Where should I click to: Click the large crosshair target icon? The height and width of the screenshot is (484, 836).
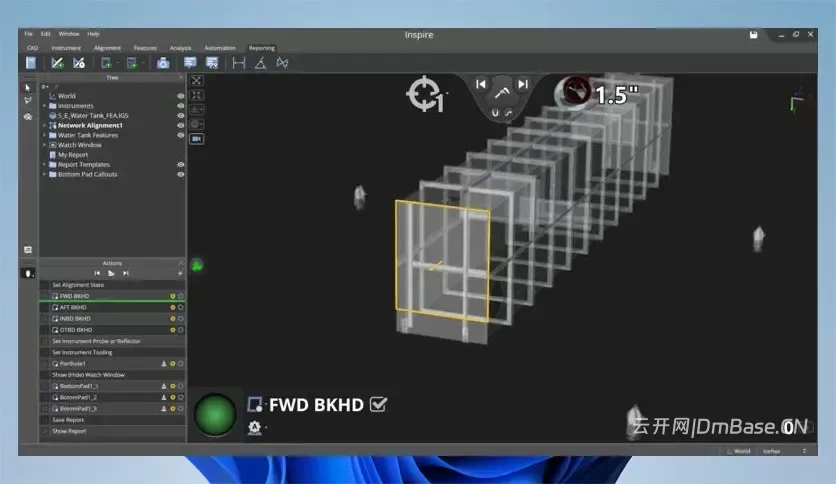point(424,94)
